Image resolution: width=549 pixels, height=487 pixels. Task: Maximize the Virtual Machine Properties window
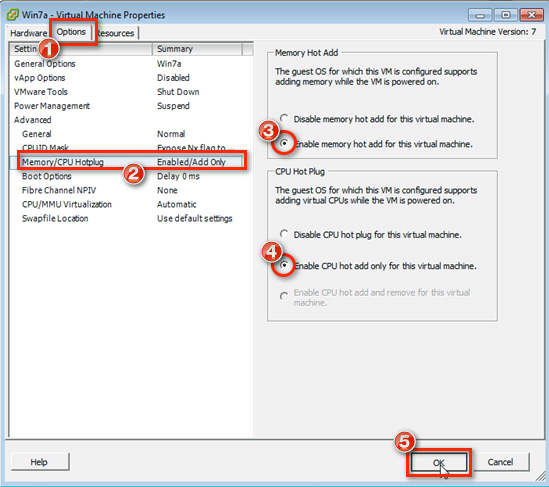505,15
